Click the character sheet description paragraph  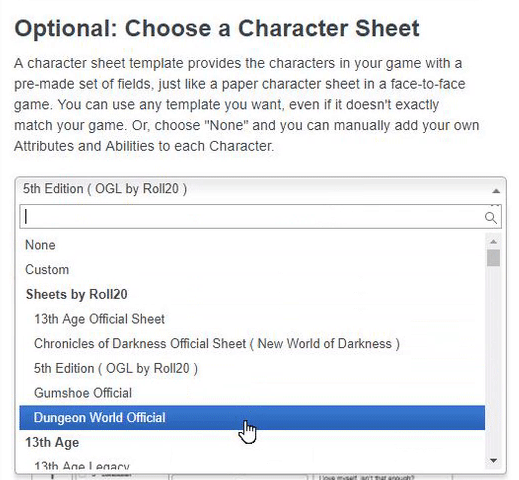[x=247, y=104]
